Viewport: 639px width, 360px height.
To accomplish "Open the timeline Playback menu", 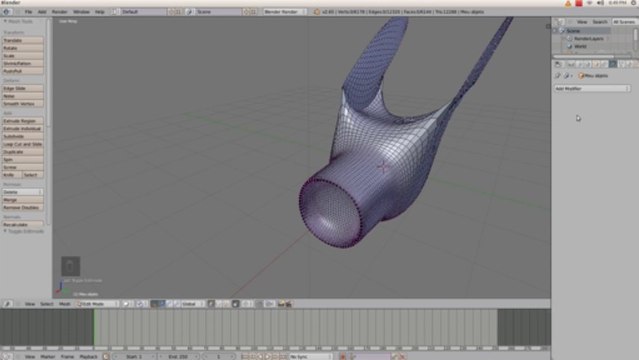I will (x=88, y=356).
